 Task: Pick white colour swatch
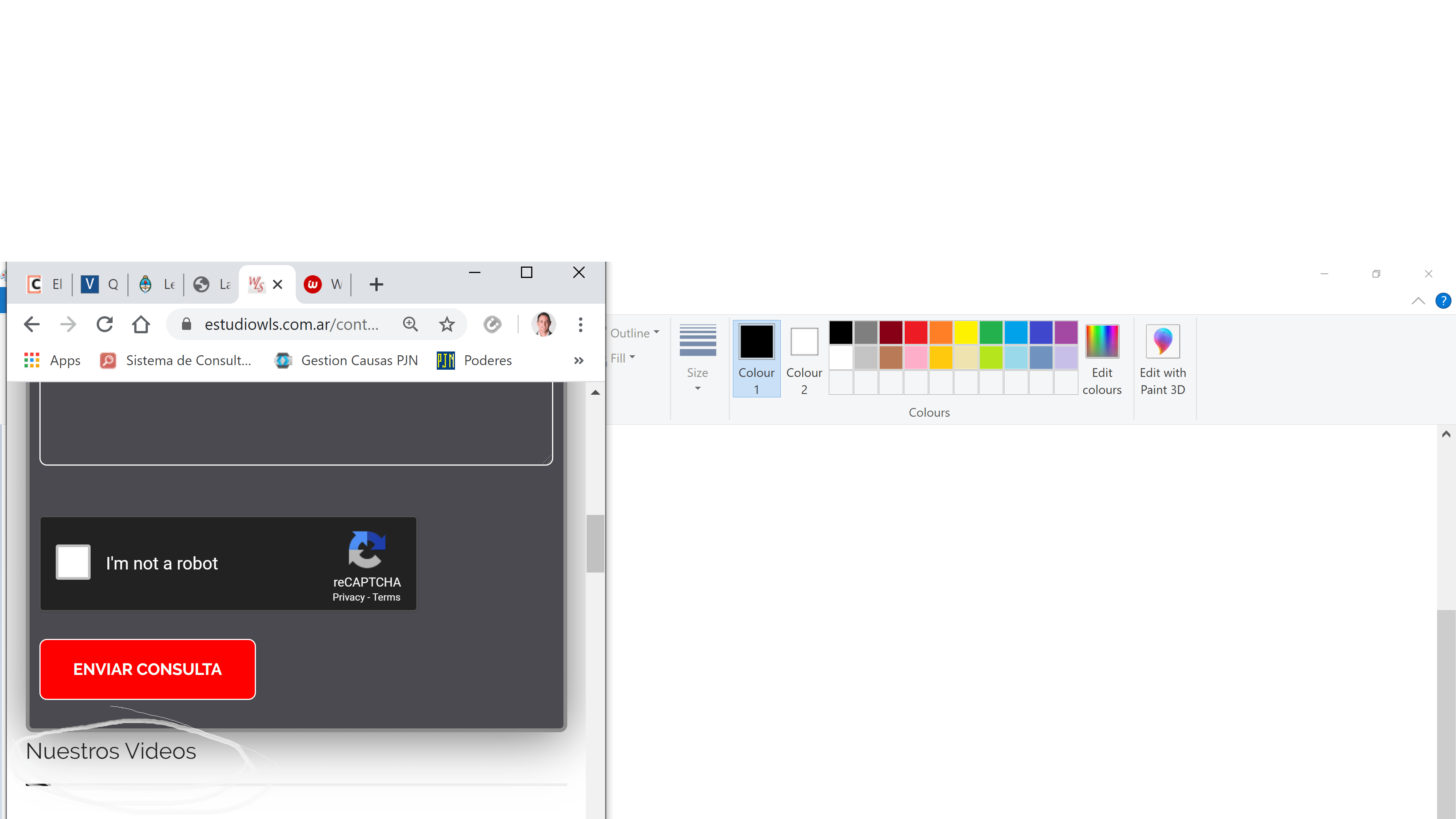tap(841, 357)
